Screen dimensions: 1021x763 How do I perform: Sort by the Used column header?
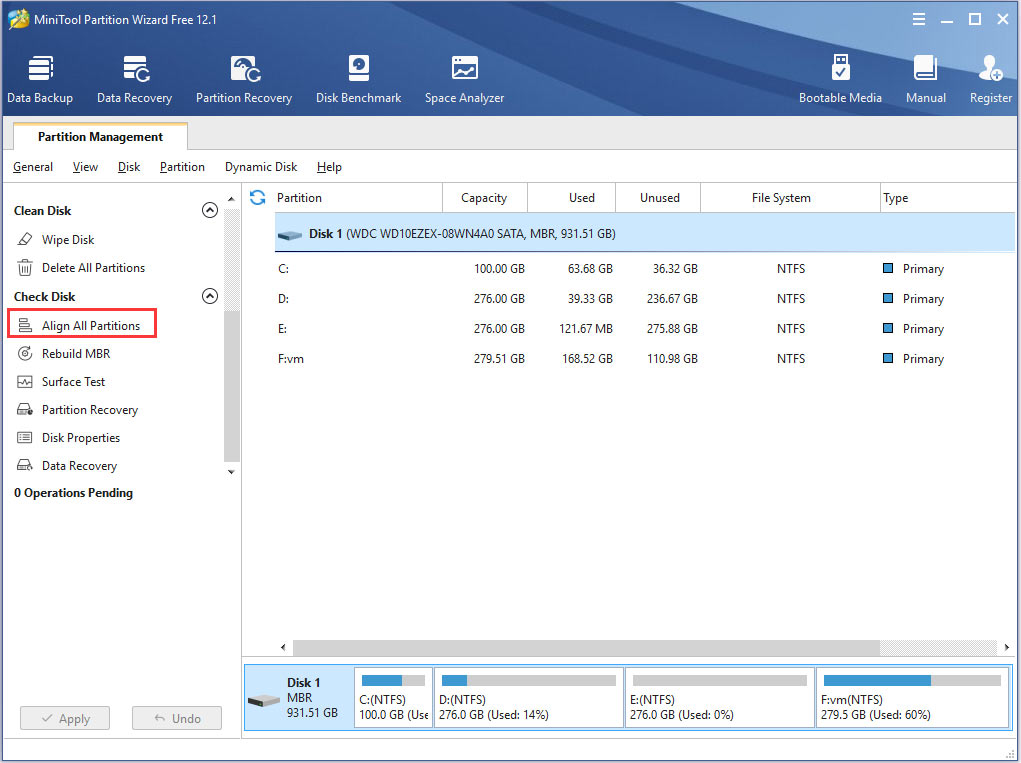572,197
